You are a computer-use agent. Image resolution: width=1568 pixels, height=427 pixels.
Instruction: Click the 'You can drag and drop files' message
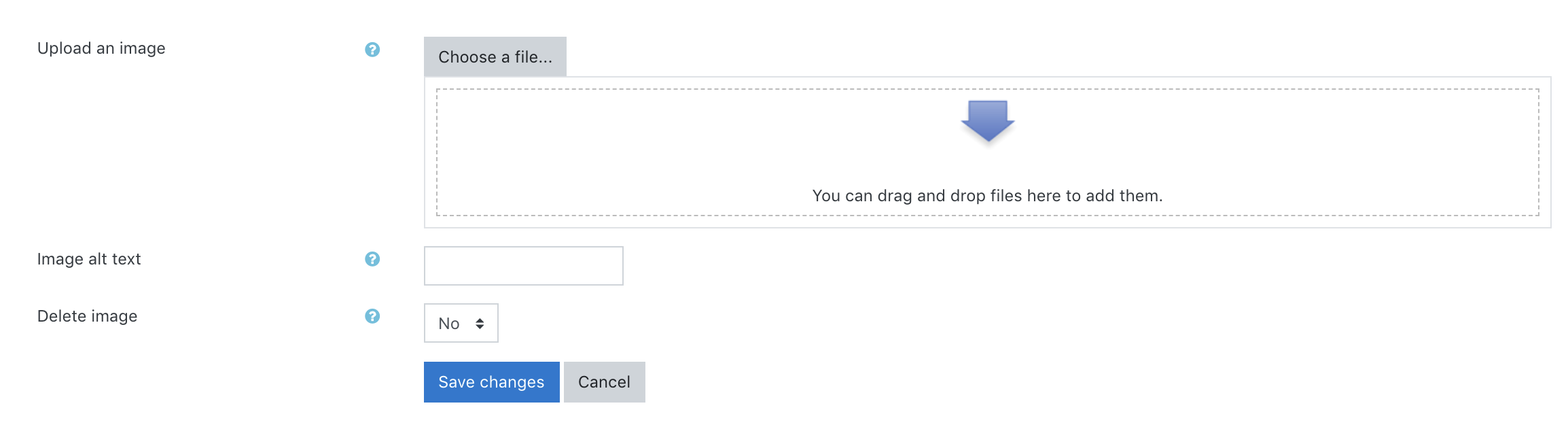(x=988, y=196)
